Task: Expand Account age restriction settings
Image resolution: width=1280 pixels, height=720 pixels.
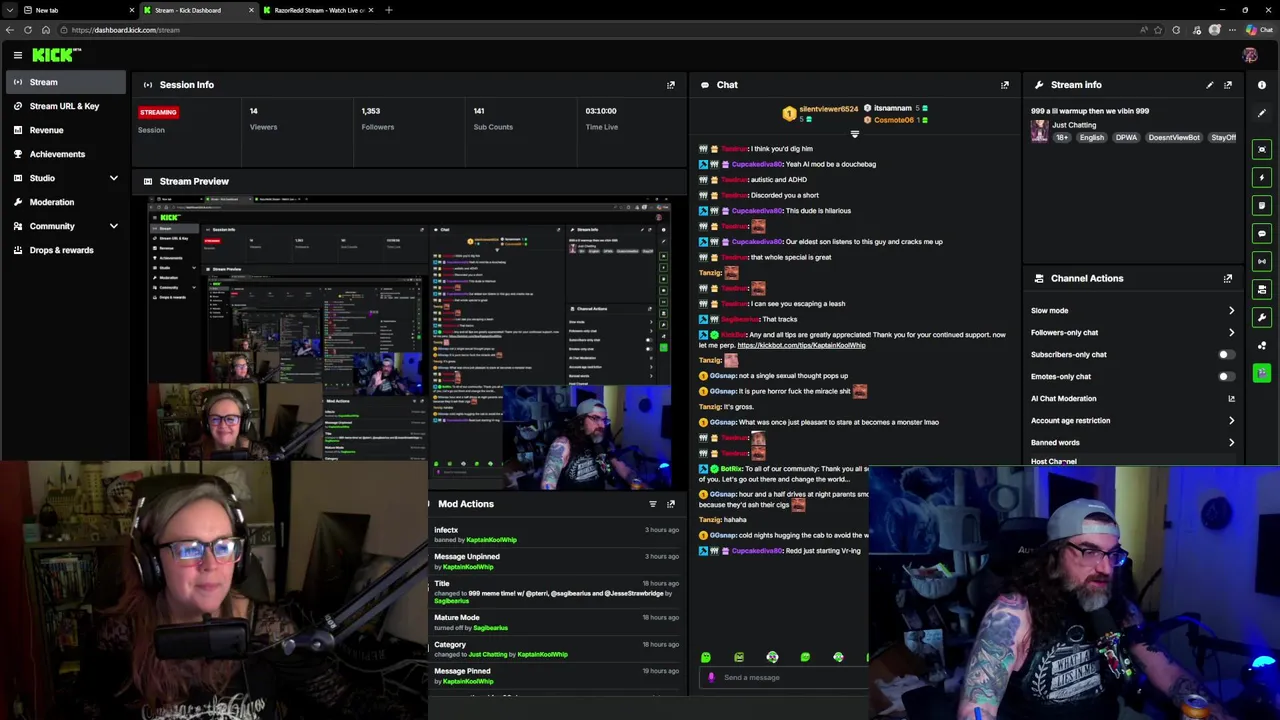Action: [x=1231, y=421]
